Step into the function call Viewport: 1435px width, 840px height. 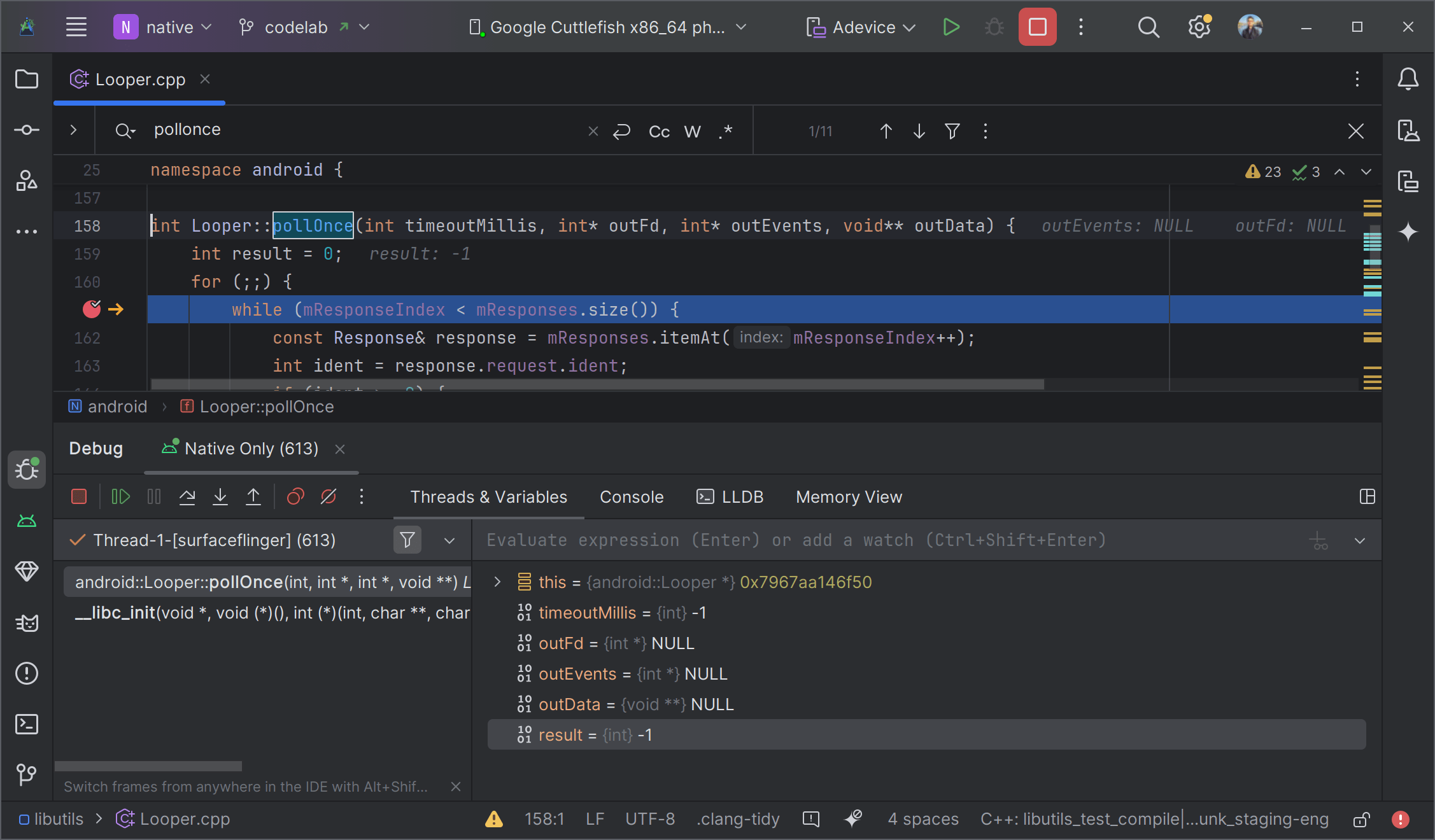[x=220, y=497]
